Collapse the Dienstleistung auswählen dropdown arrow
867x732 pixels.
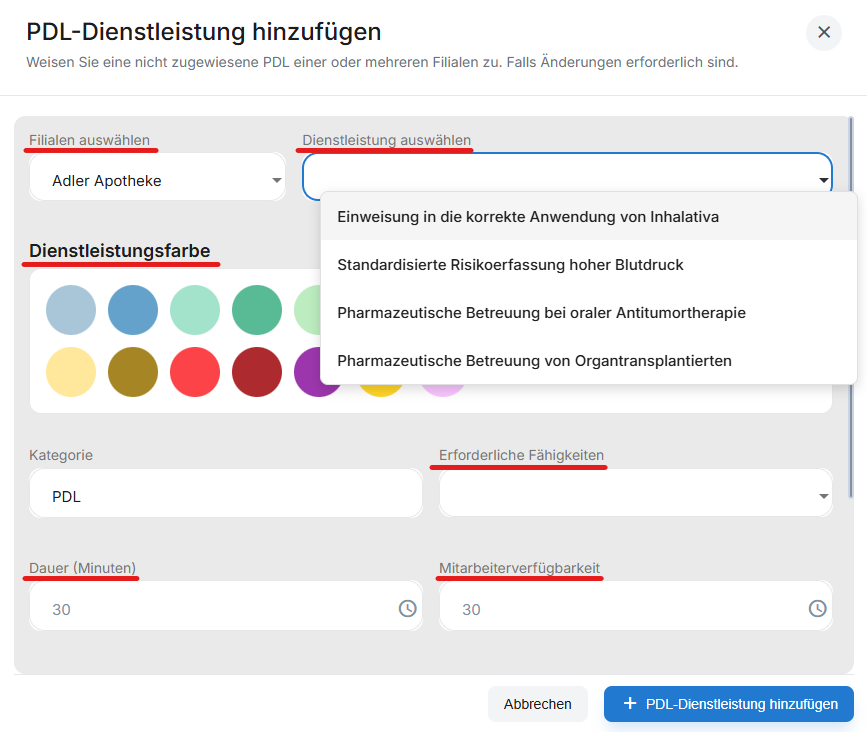(x=823, y=180)
